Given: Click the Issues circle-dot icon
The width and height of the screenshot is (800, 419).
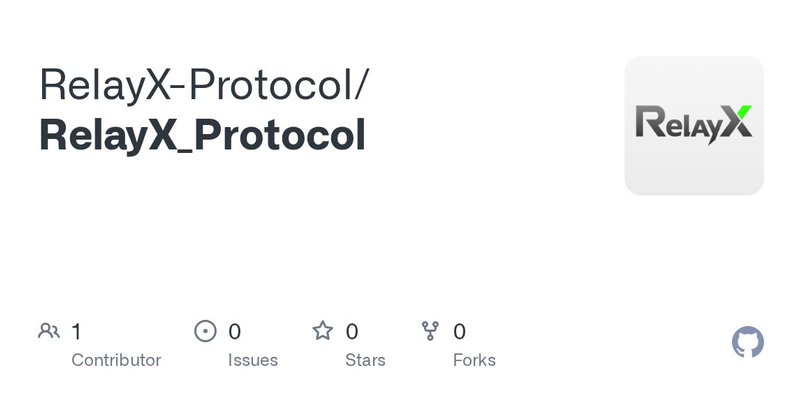Looking at the screenshot, I should pyautogui.click(x=205, y=331).
